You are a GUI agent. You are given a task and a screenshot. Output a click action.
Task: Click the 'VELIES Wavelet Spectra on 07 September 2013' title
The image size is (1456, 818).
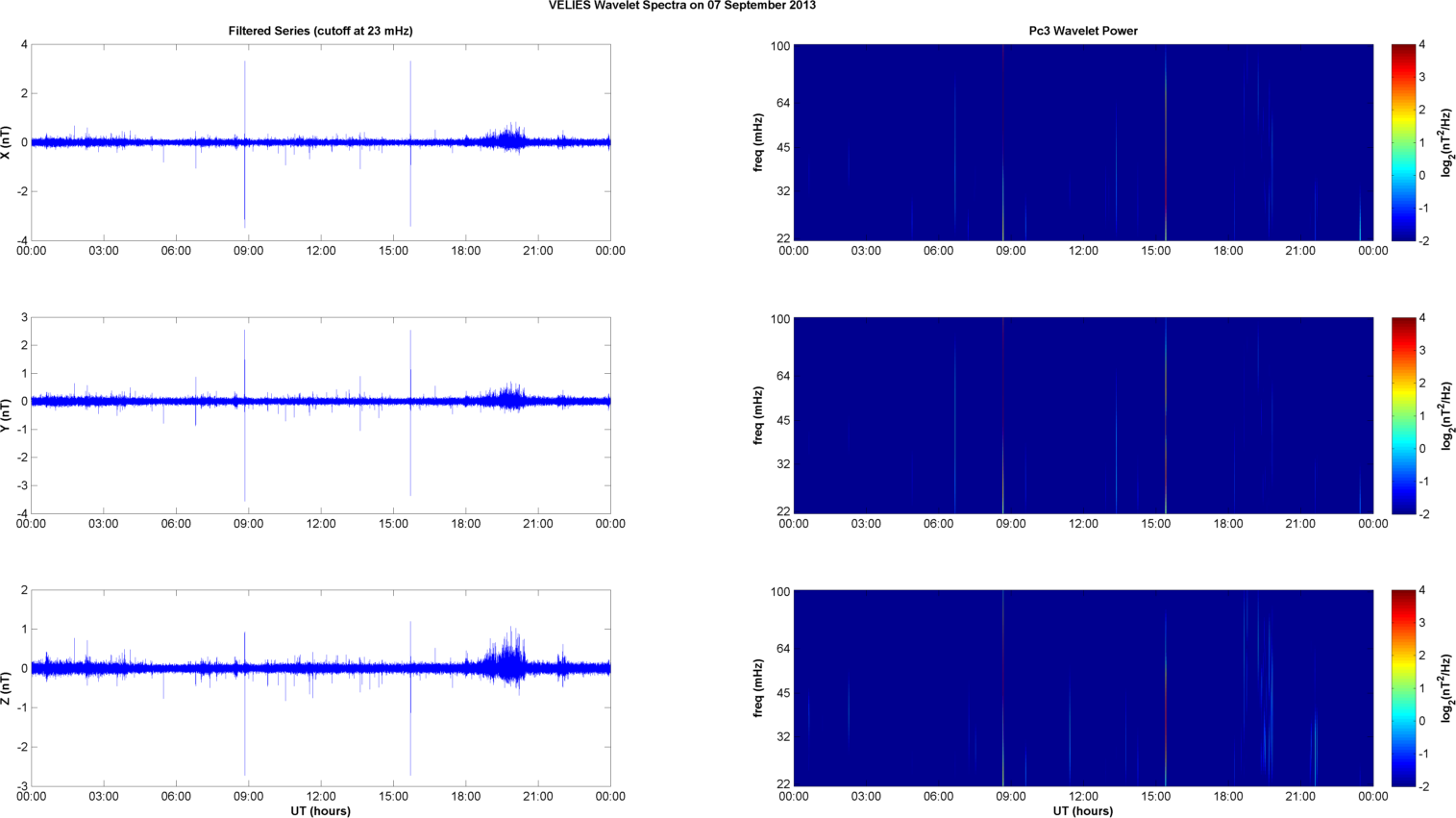click(682, 6)
